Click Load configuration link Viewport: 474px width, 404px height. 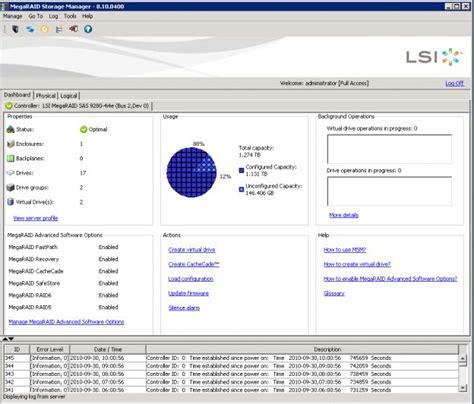(x=191, y=279)
